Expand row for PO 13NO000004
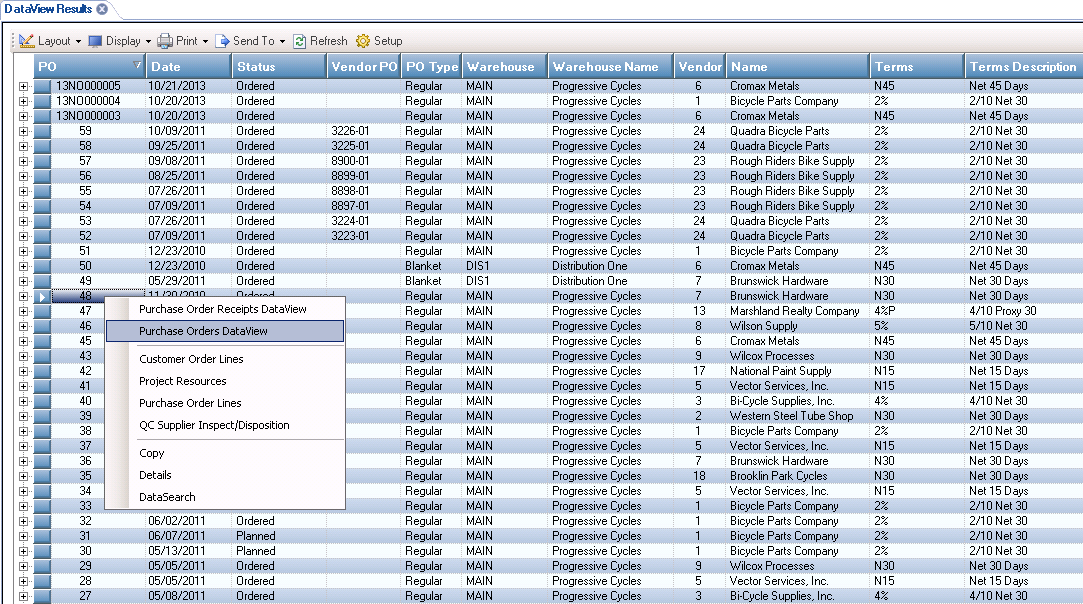 point(23,101)
